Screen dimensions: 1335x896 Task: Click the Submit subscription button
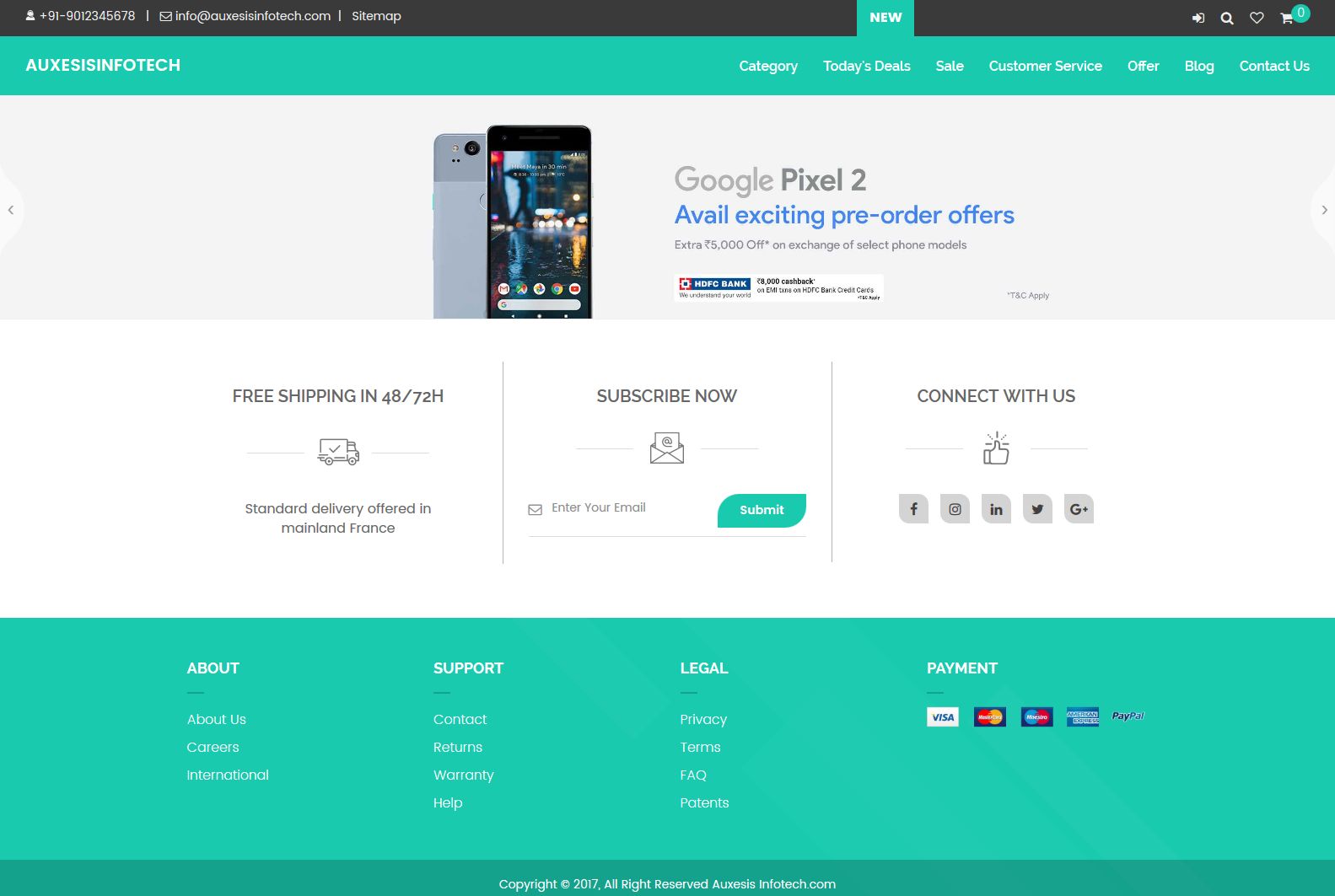pyautogui.click(x=762, y=510)
